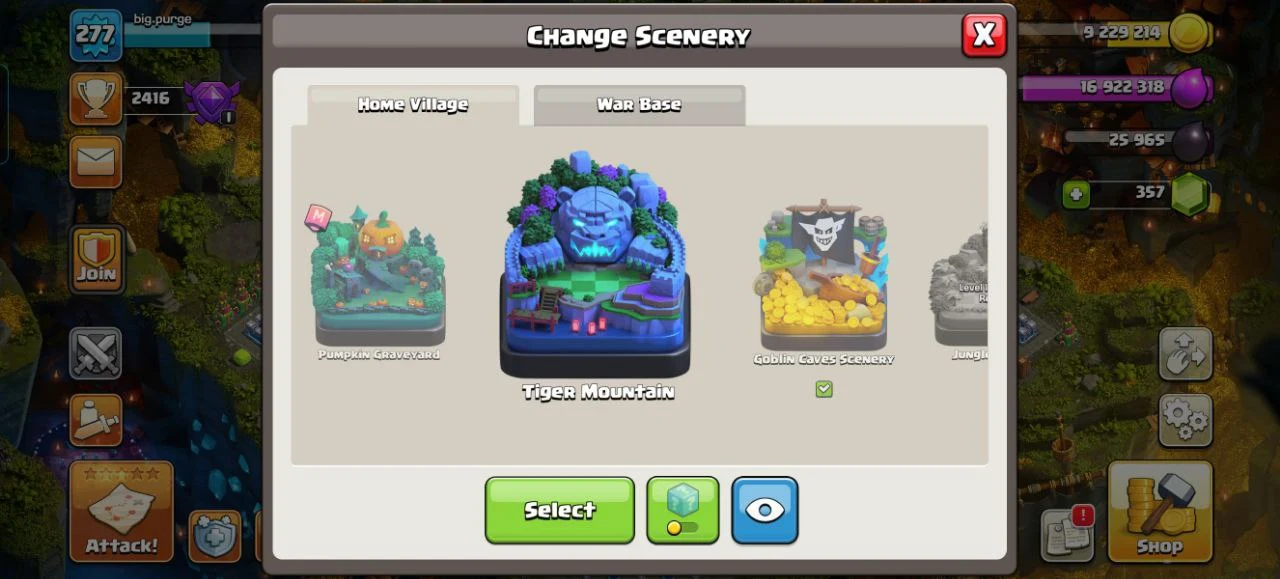Open the Shop hammer icon
This screenshot has height=579, width=1280.
[1160, 511]
